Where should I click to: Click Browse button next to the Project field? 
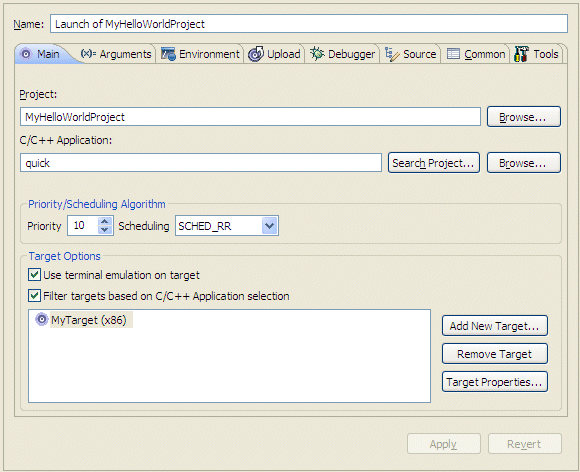tap(524, 117)
